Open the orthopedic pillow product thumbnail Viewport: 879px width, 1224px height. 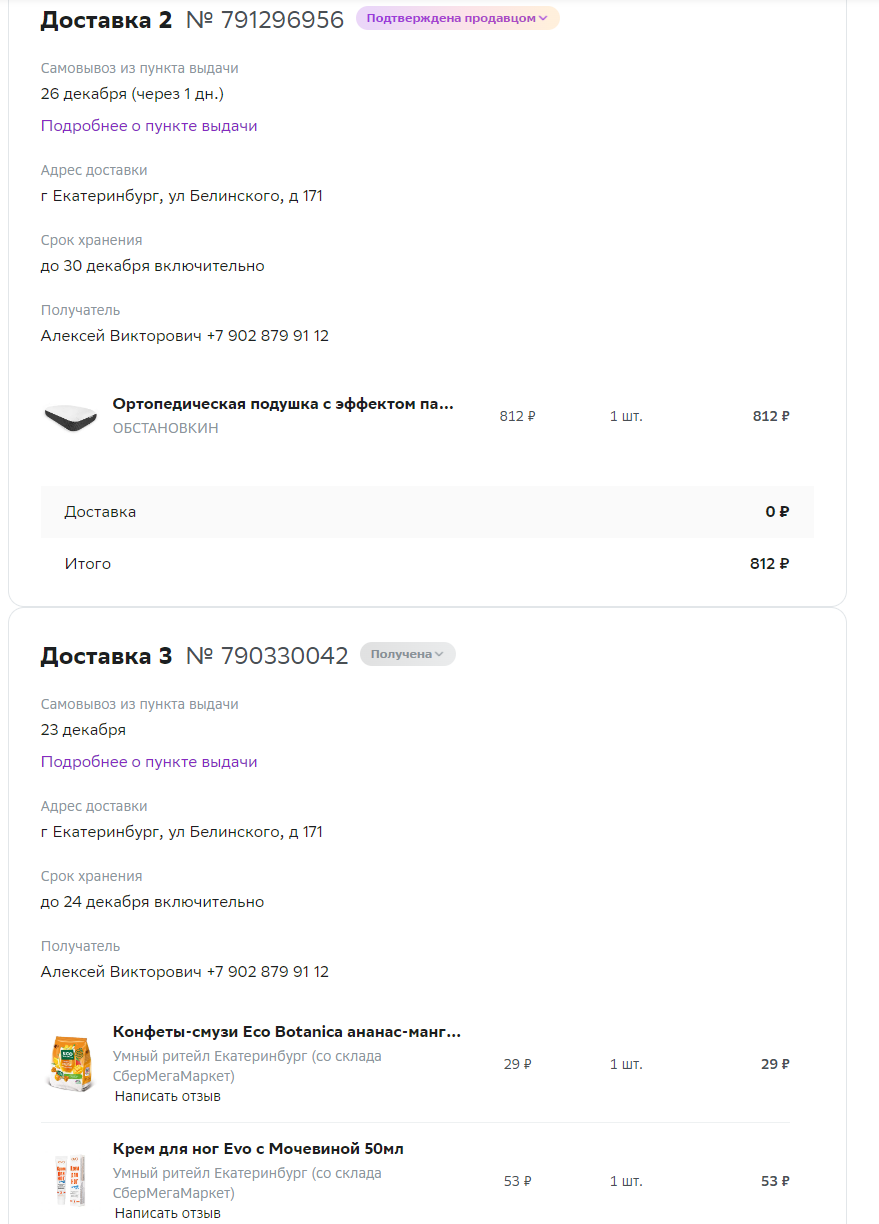click(x=70, y=417)
